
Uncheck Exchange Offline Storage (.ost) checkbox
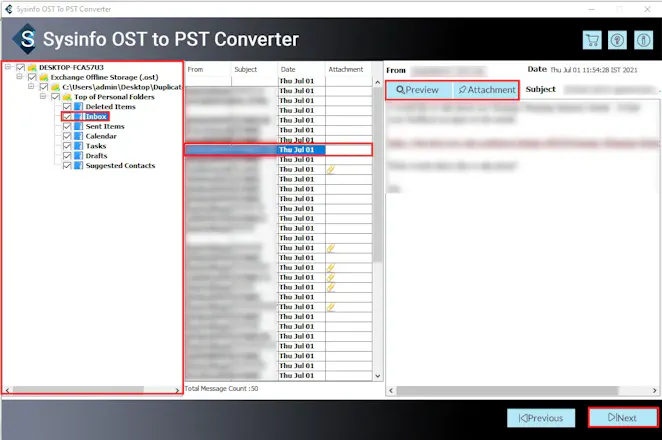(32, 77)
